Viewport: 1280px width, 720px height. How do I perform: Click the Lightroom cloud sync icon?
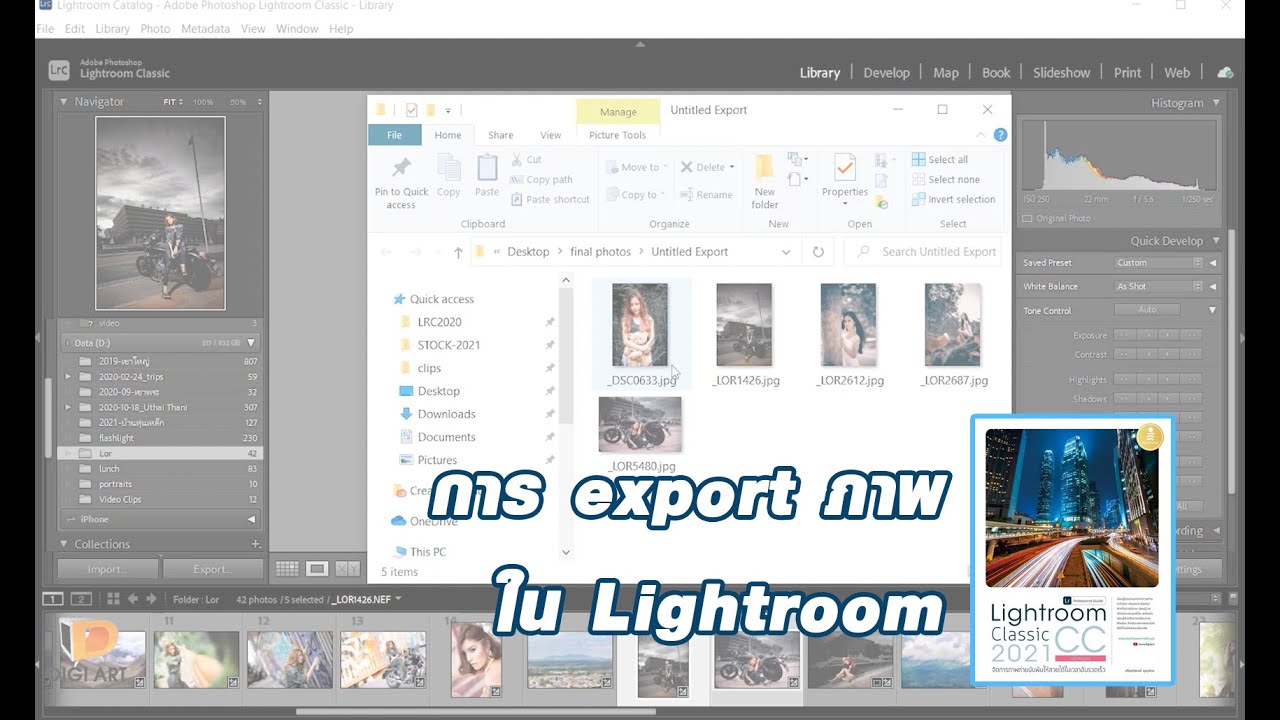(x=1224, y=72)
